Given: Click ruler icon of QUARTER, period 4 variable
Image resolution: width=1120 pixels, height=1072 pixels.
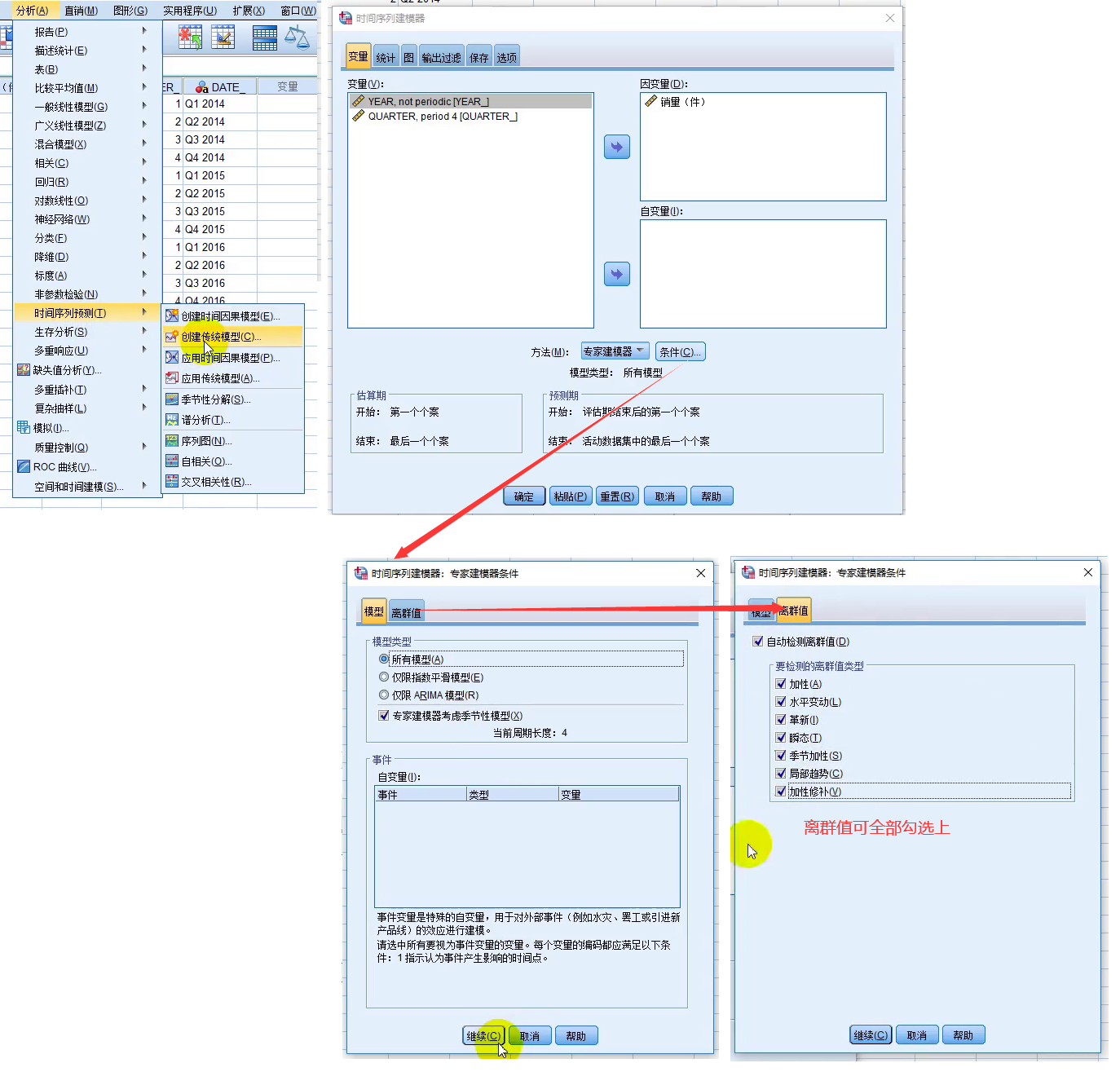Looking at the screenshot, I should pyautogui.click(x=358, y=116).
